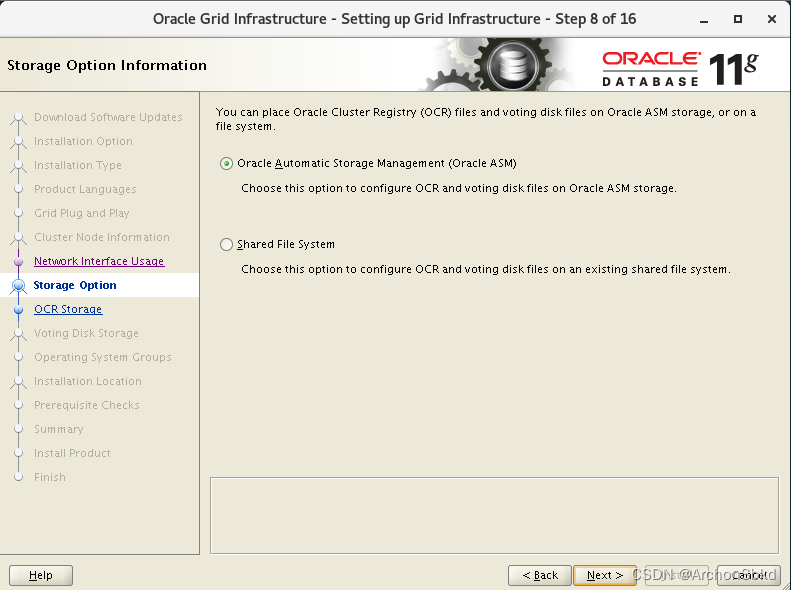The height and width of the screenshot is (590, 791).
Task: Open Help for this installer page
Action: coord(41,575)
